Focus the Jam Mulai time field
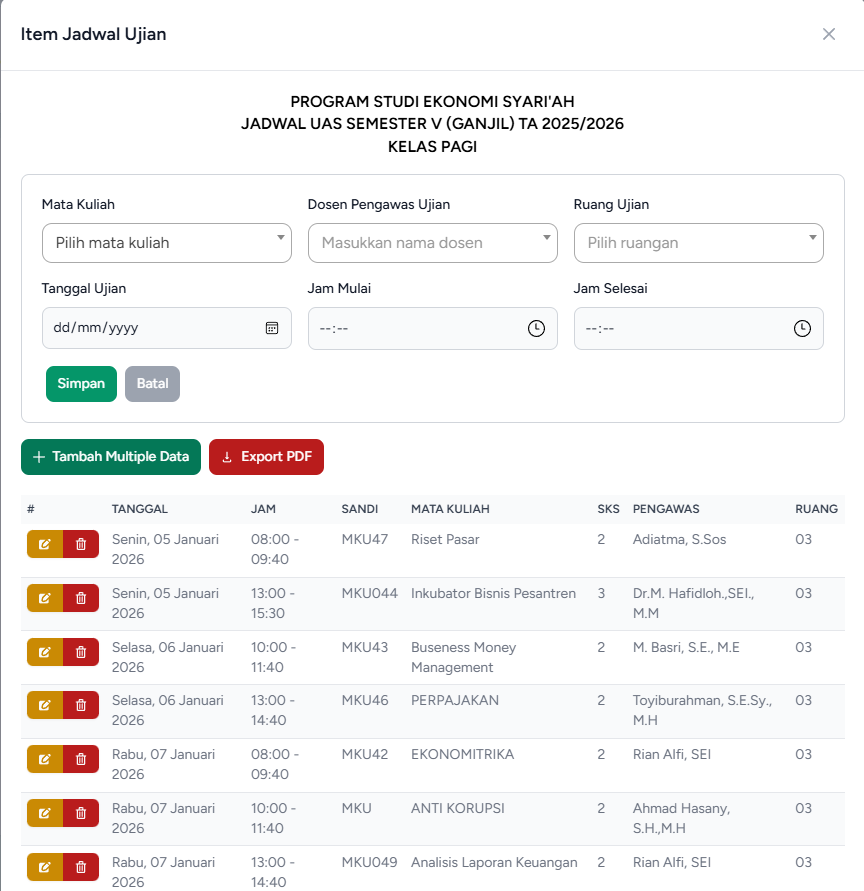 coord(433,328)
